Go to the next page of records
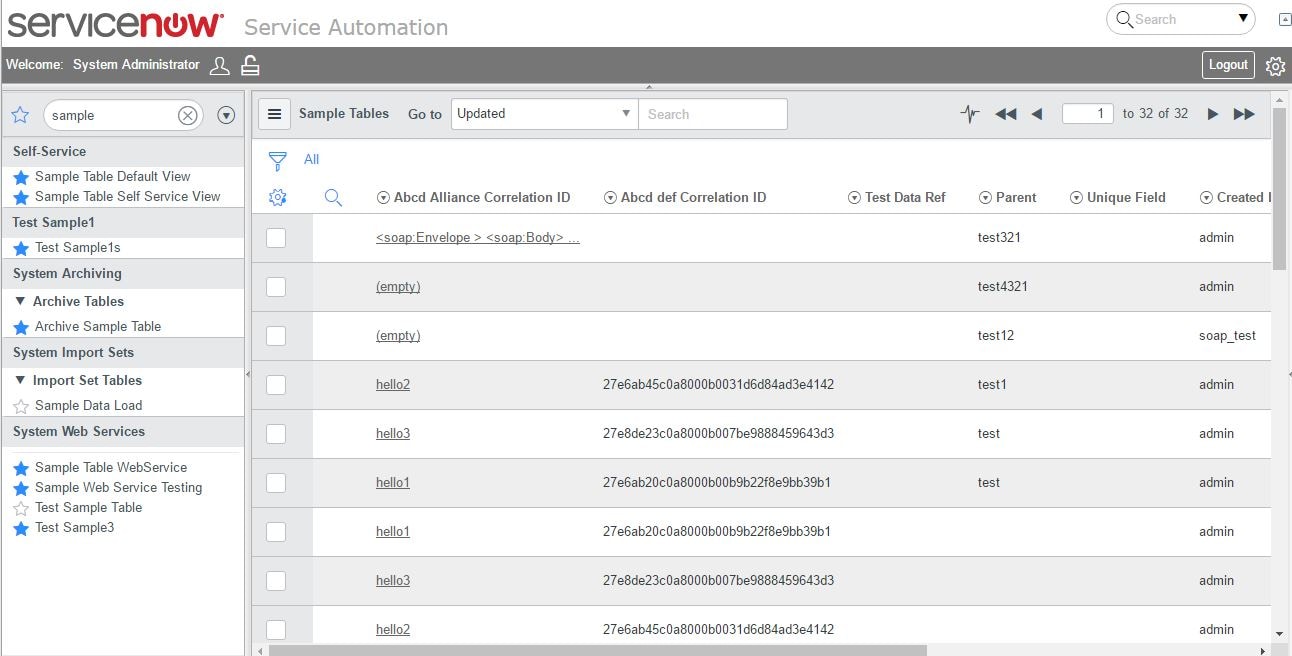Image resolution: width=1292 pixels, height=656 pixels. tap(1213, 114)
